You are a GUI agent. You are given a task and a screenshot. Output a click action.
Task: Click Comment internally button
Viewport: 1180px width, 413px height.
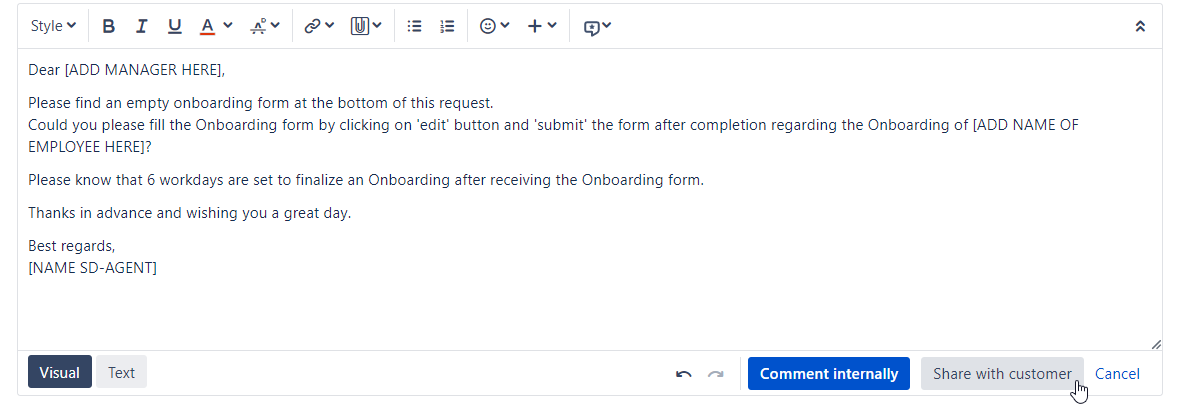point(829,374)
